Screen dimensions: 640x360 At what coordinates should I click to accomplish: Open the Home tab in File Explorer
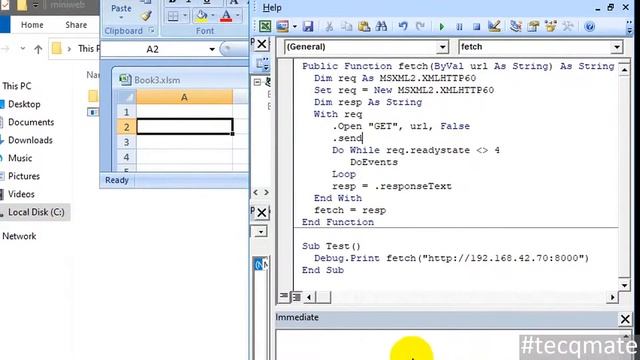[x=32, y=25]
